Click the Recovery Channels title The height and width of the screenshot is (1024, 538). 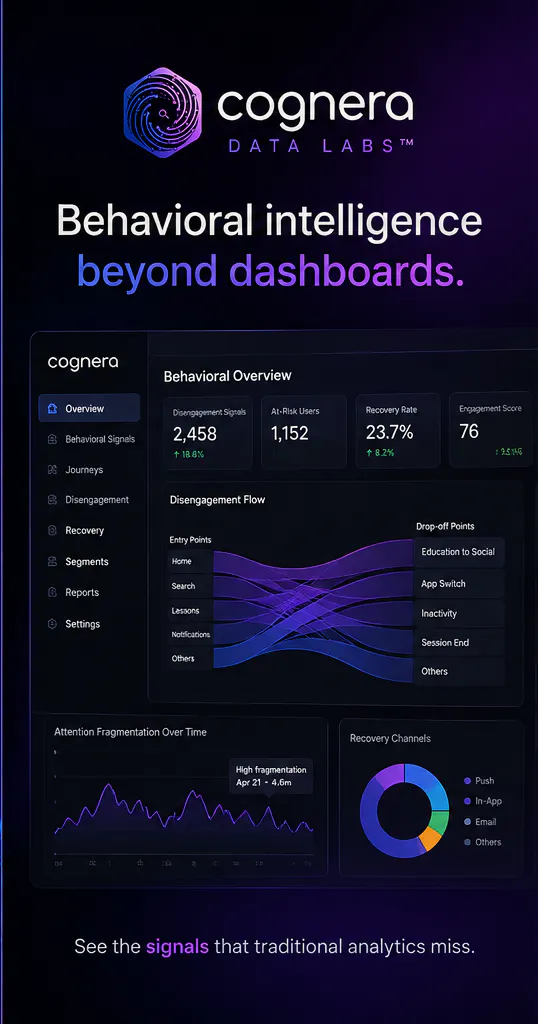(x=390, y=739)
